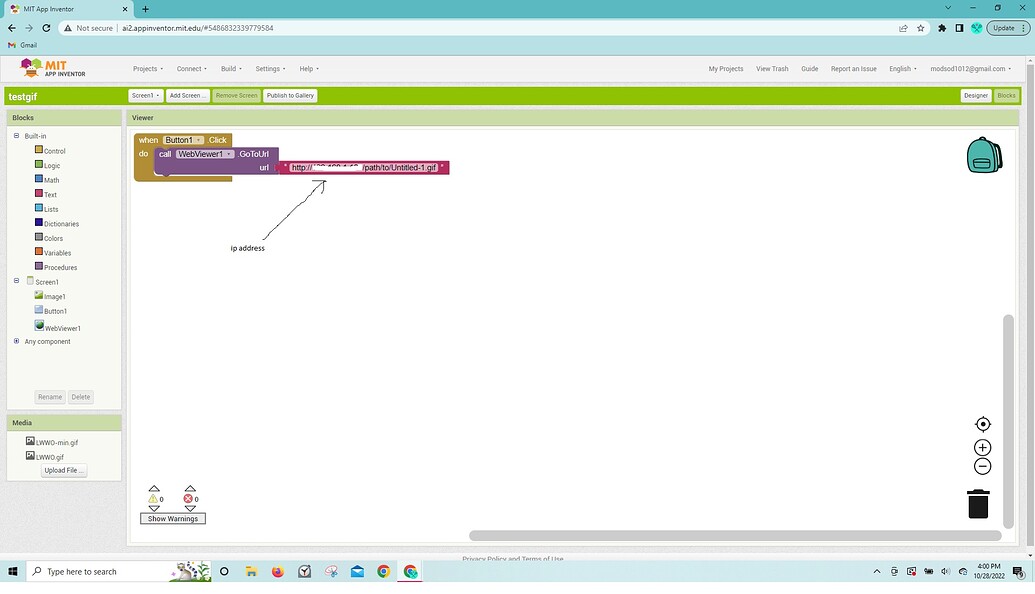
Task: Center the workspace with the target icon
Action: (x=982, y=424)
